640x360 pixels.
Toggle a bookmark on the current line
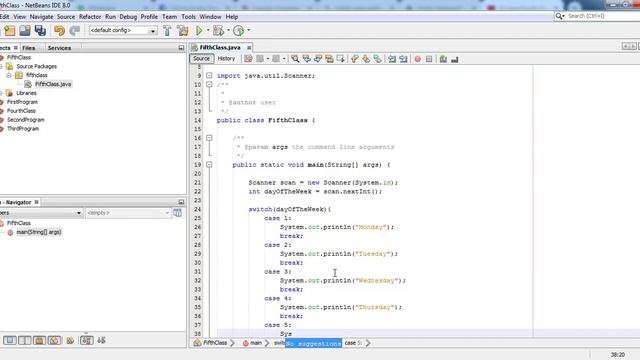[x=378, y=59]
